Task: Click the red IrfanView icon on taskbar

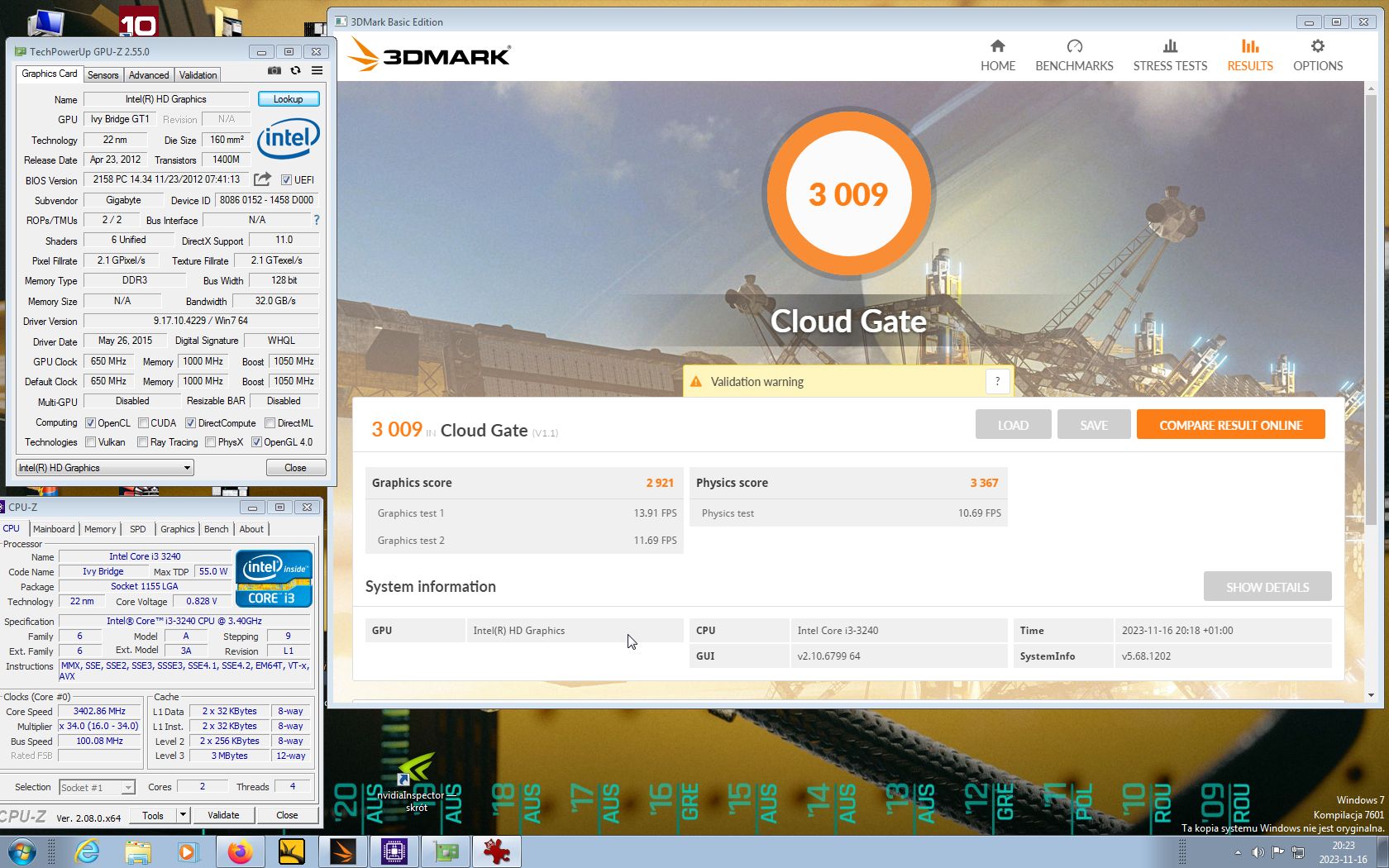Action: pyautogui.click(x=497, y=851)
